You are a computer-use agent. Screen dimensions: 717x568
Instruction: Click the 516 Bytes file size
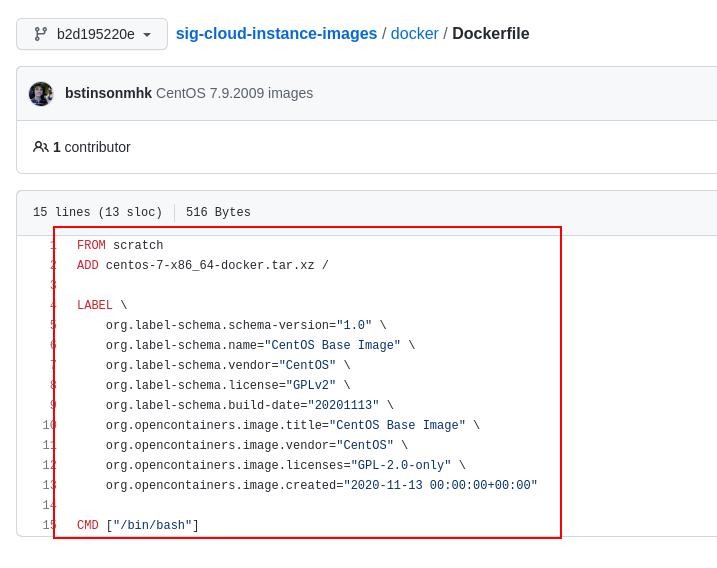tap(218, 212)
